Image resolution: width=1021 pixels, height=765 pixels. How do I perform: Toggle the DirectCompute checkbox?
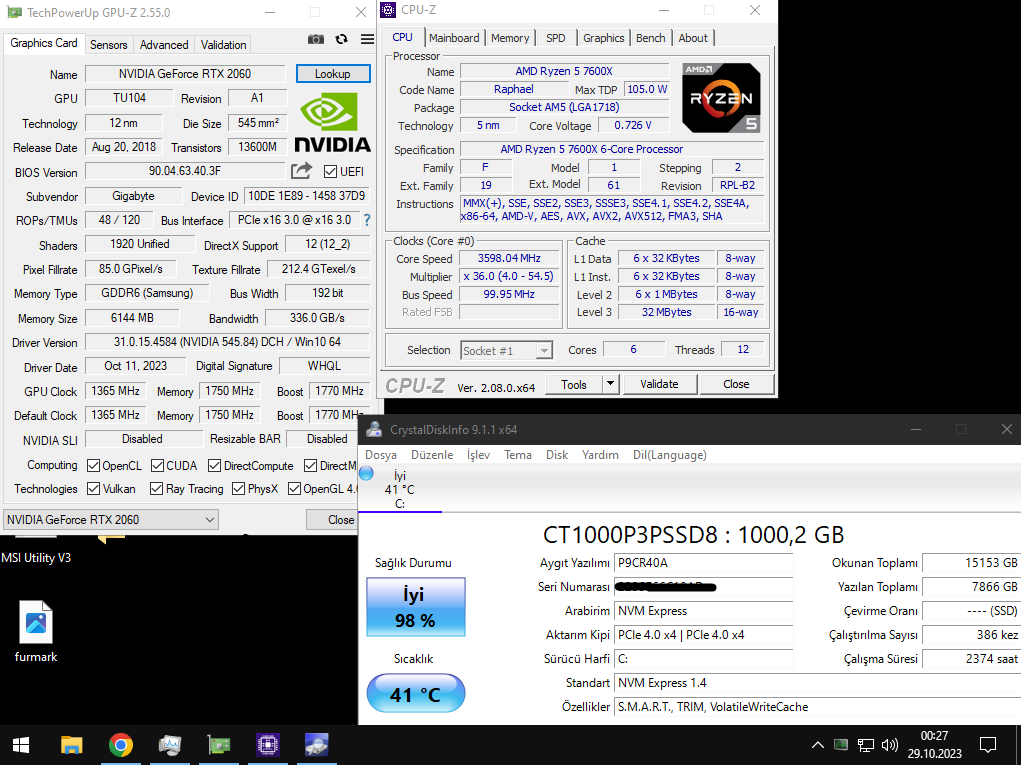pos(214,466)
